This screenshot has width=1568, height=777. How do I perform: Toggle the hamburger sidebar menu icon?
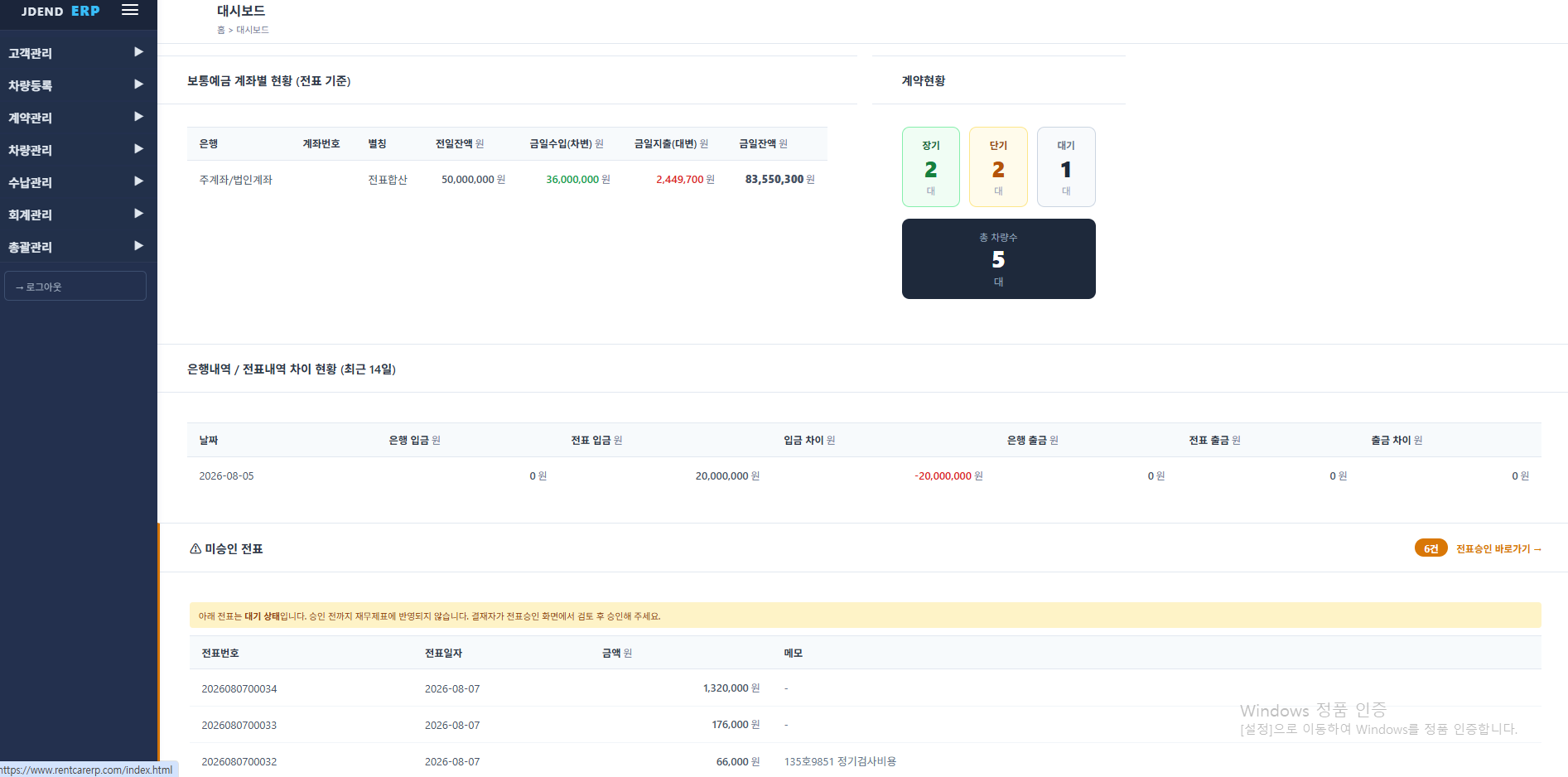(130, 10)
